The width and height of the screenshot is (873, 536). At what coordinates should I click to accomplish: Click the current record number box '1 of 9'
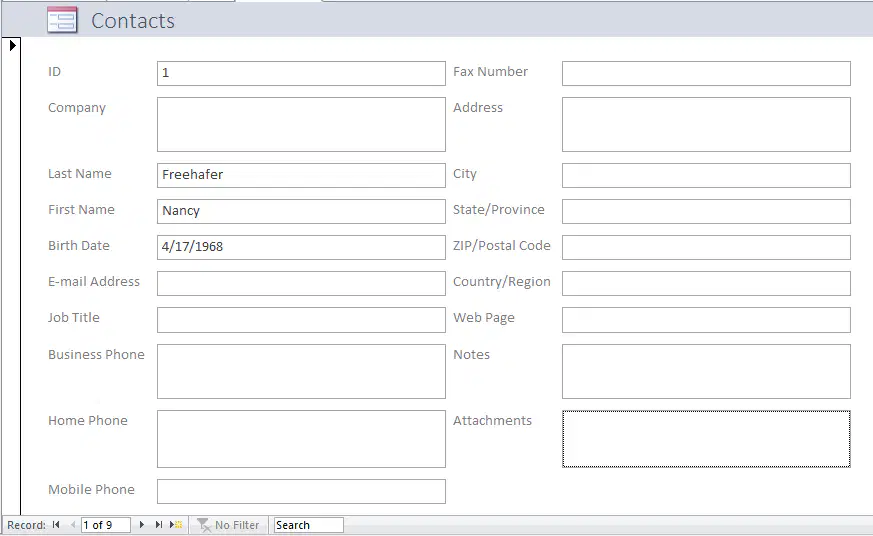click(x=106, y=525)
